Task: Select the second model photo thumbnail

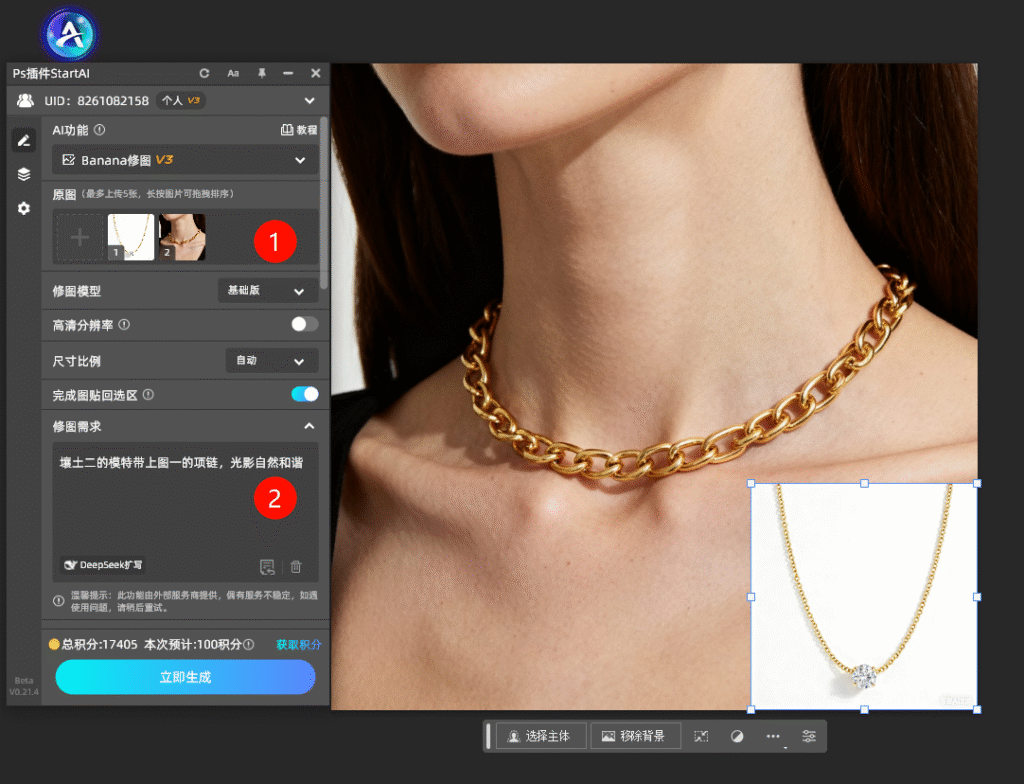Action: (x=183, y=237)
